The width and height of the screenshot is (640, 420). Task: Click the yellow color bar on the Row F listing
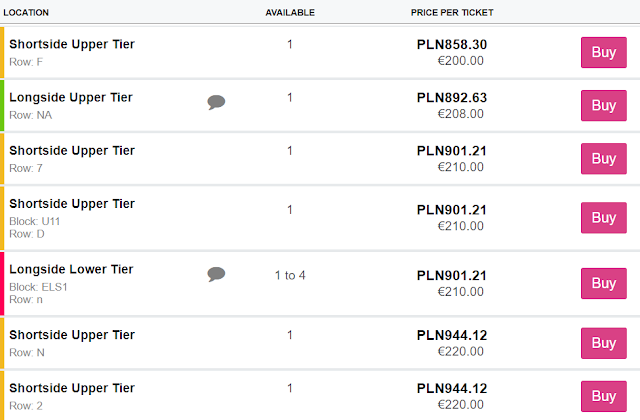coord(3,52)
